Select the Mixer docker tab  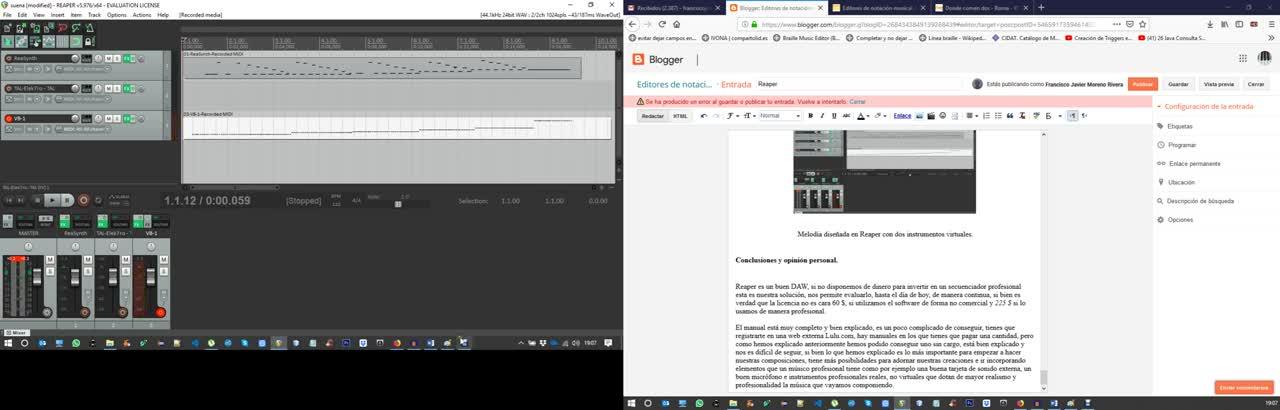pos(17,332)
